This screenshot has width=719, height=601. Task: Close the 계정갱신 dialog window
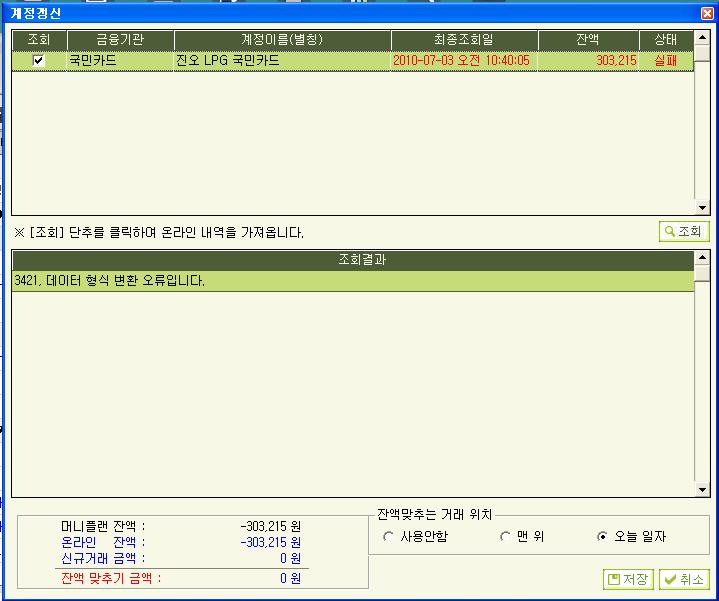point(707,12)
